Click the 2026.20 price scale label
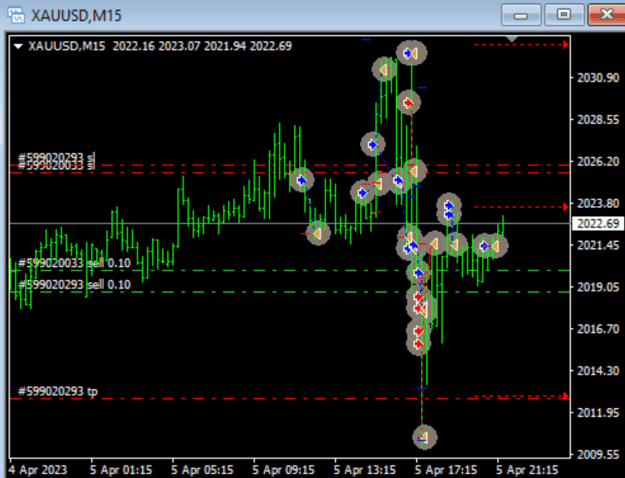625x478 pixels. 598,161
